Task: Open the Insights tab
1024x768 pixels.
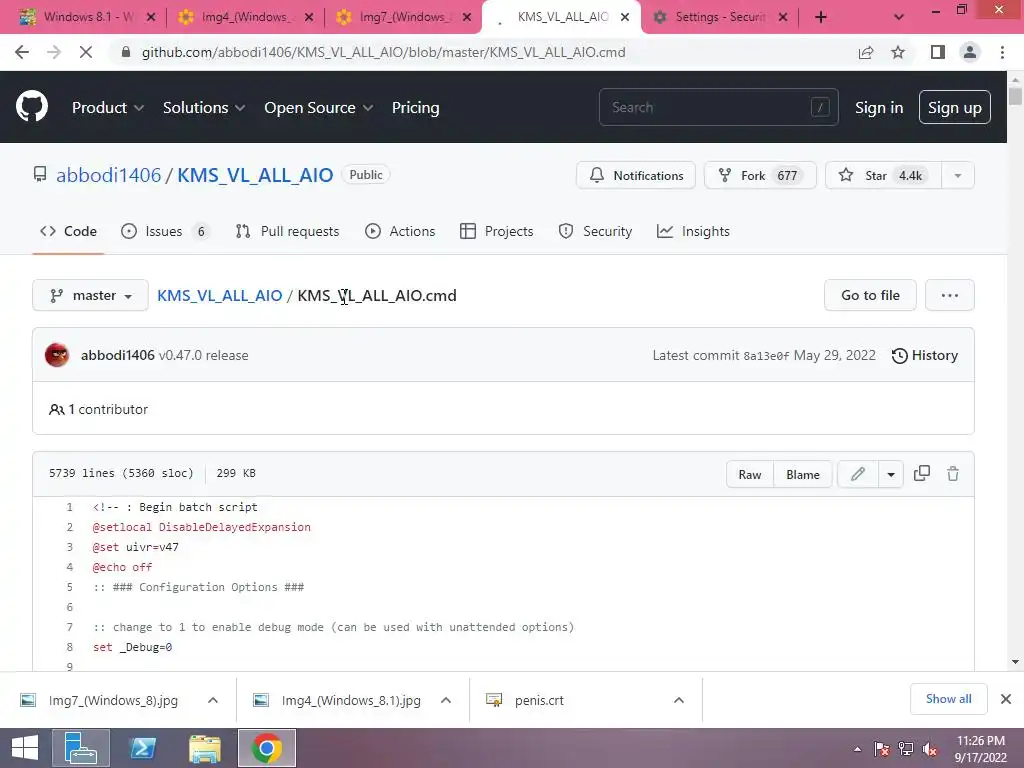Action: [693, 231]
